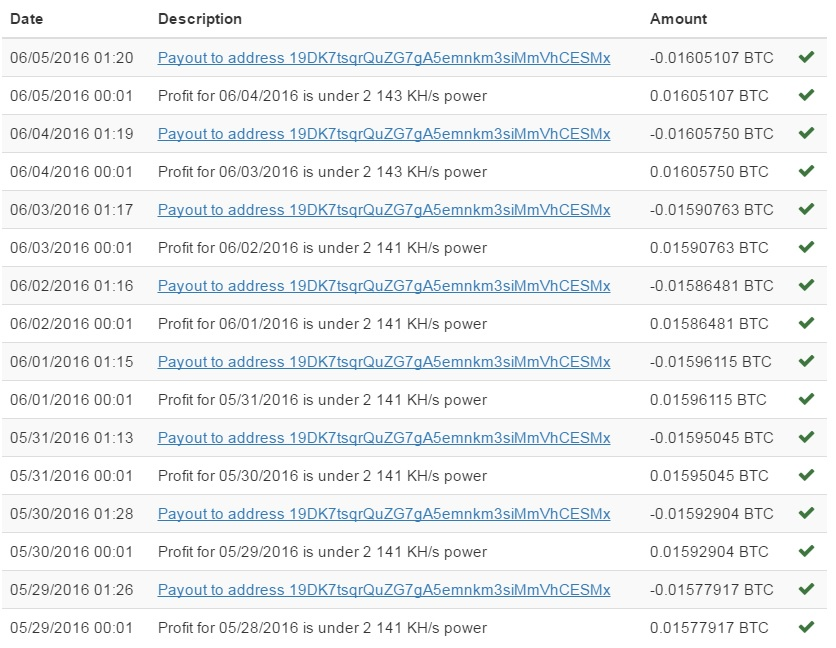The image size is (836, 648).
Task: Open payout link dated 05/29/2016 01:26
Action: [x=384, y=590]
